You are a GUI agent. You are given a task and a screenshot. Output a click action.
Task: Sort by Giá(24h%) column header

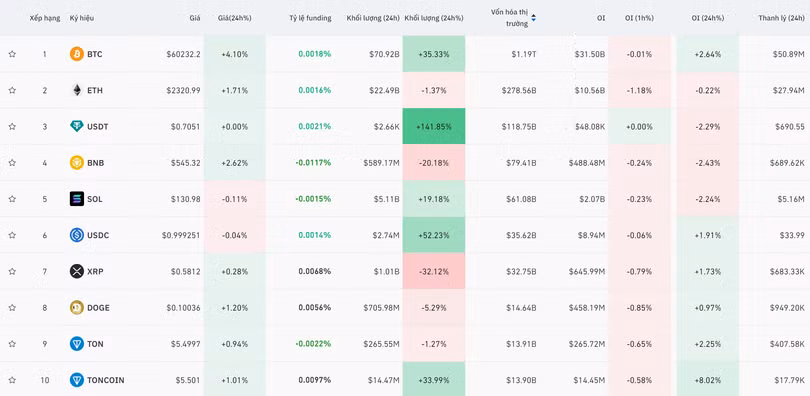coord(235,18)
